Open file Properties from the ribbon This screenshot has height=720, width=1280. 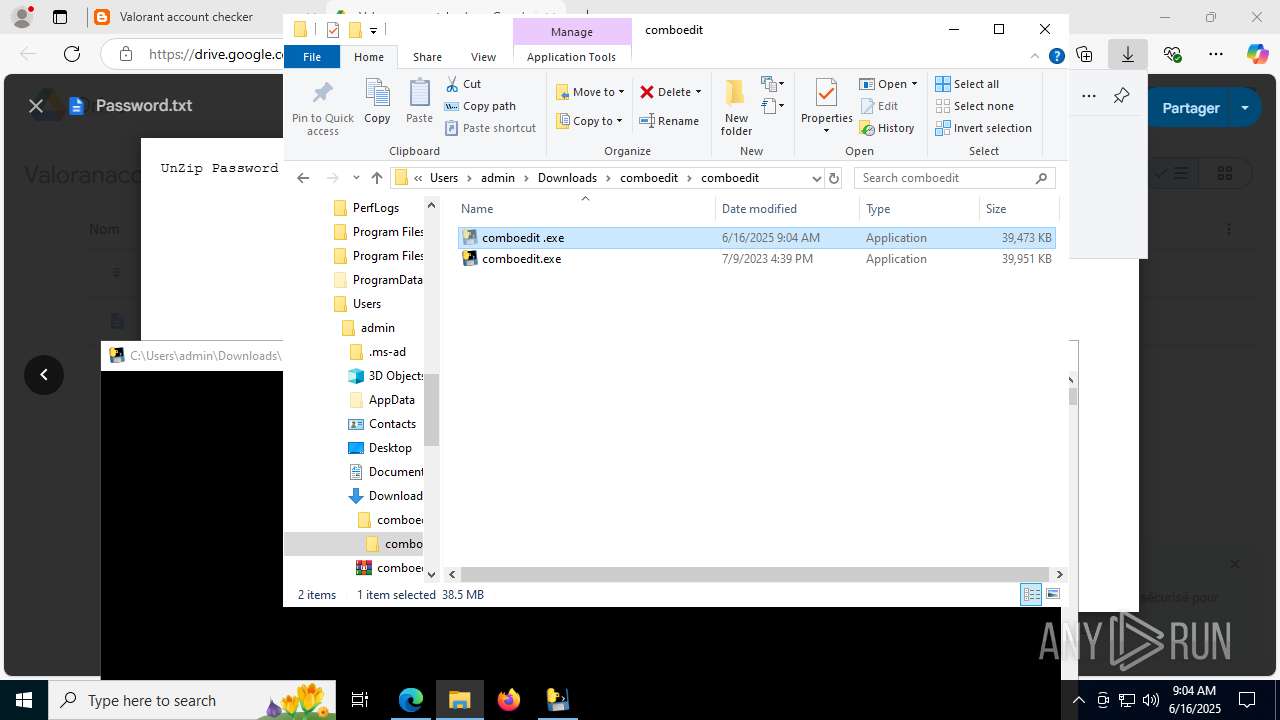tap(826, 105)
